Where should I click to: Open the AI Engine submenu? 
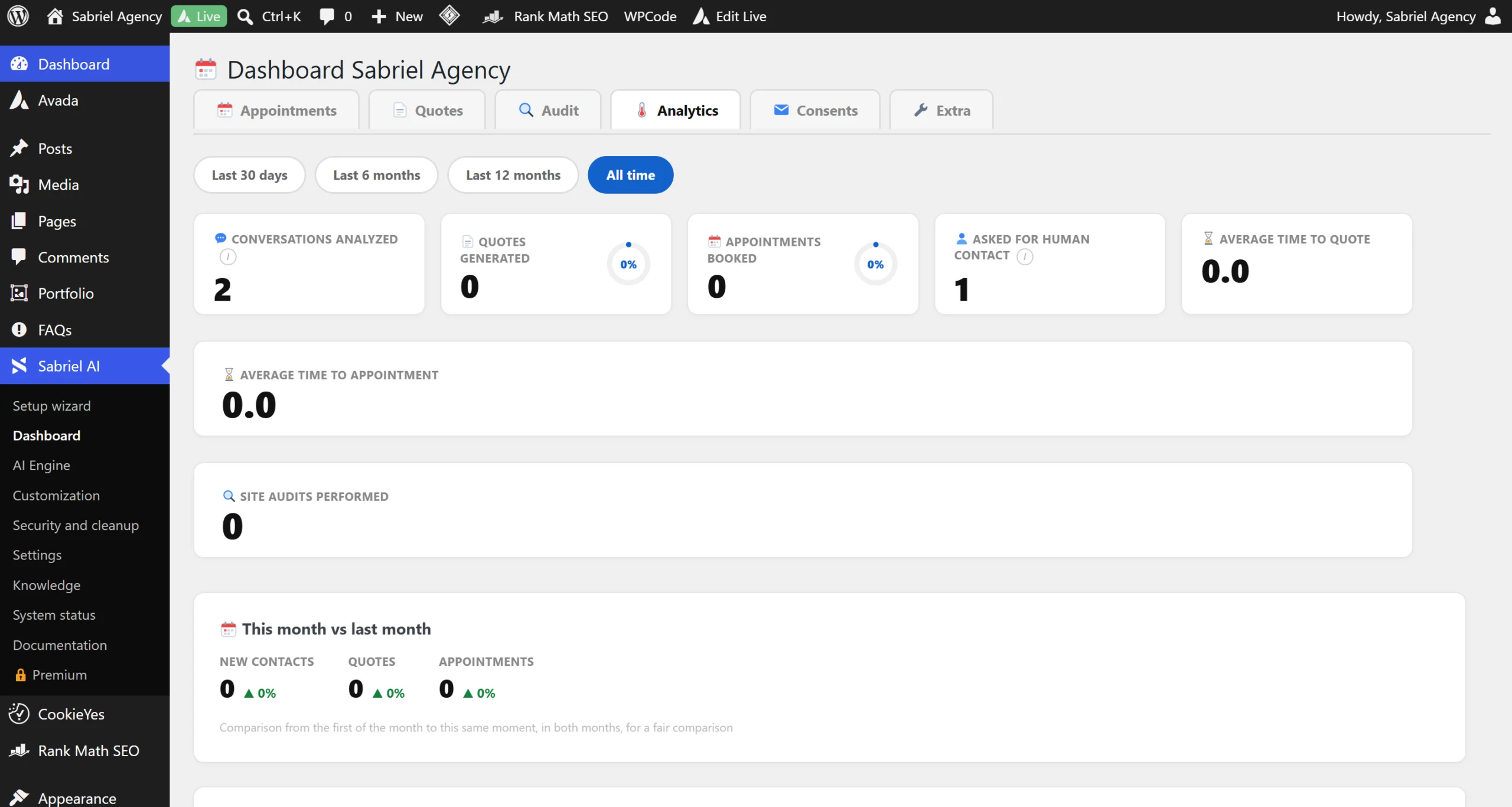41,466
